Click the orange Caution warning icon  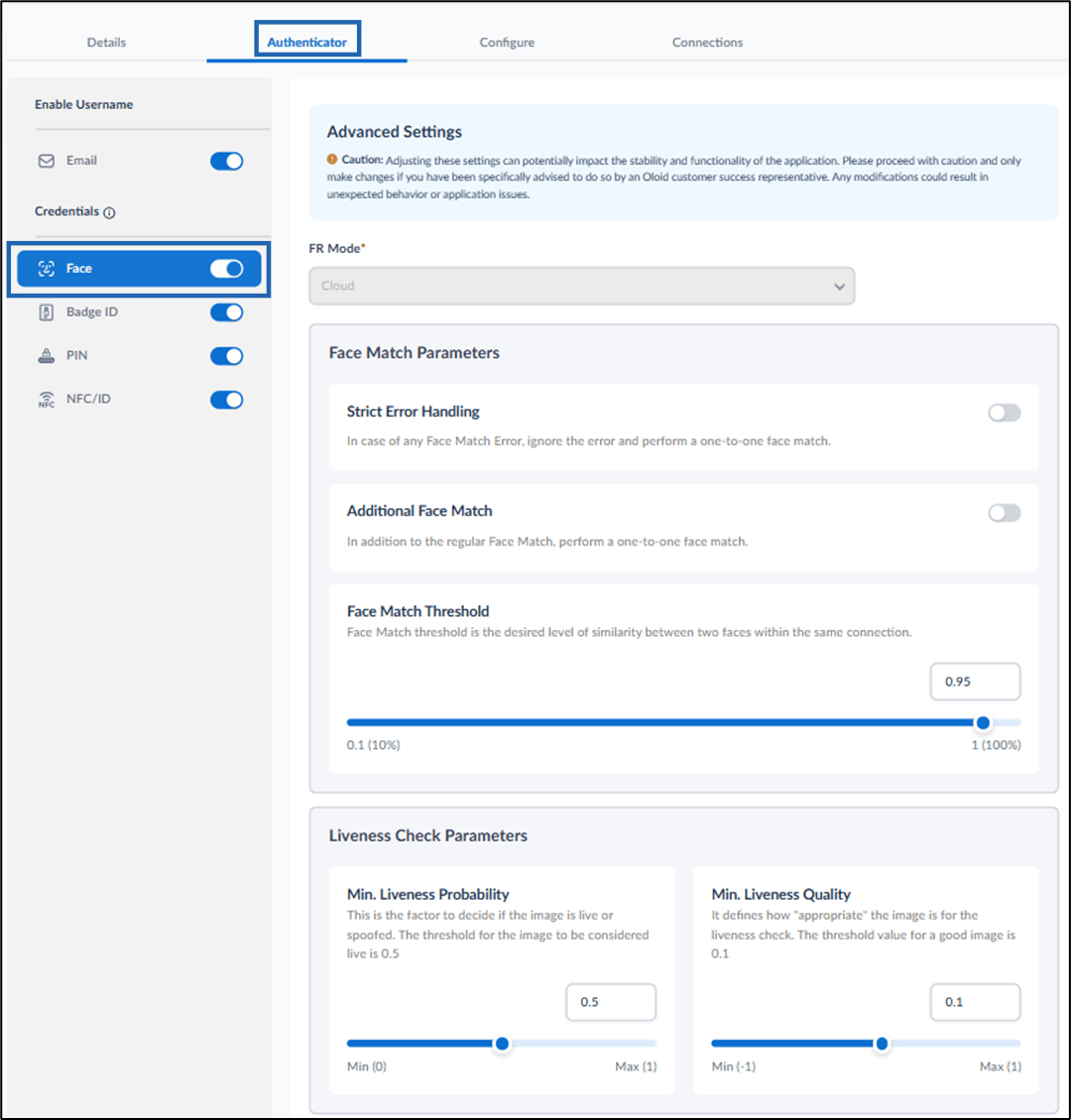332,160
